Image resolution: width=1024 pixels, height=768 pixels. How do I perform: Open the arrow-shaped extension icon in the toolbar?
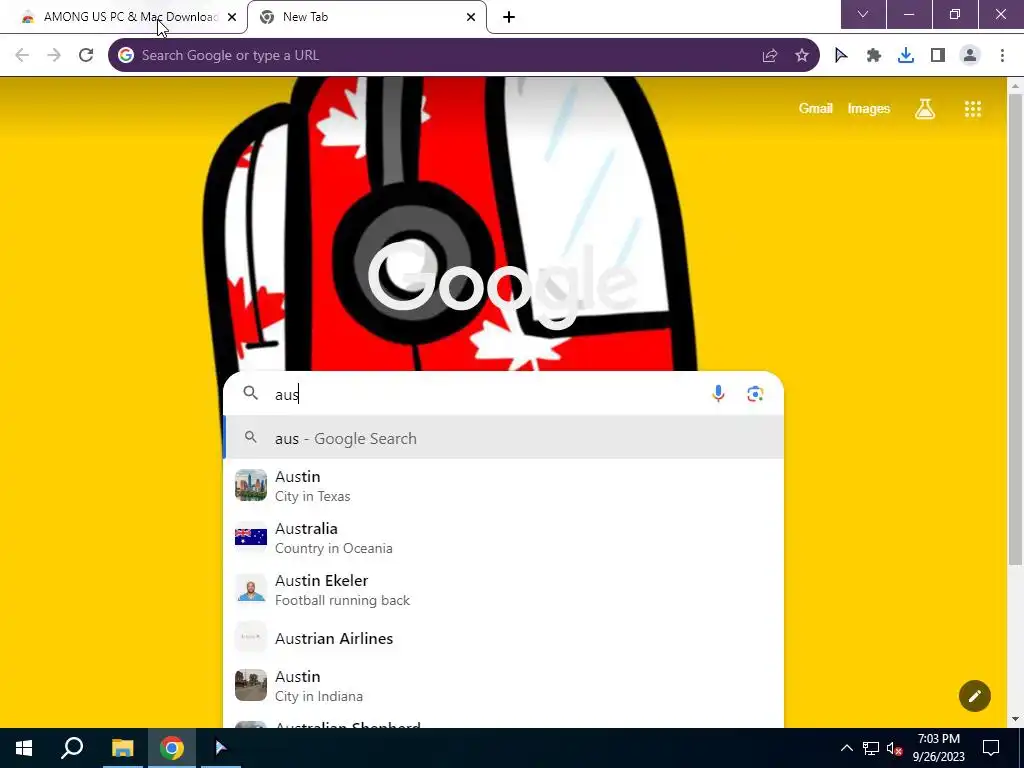[x=841, y=56]
